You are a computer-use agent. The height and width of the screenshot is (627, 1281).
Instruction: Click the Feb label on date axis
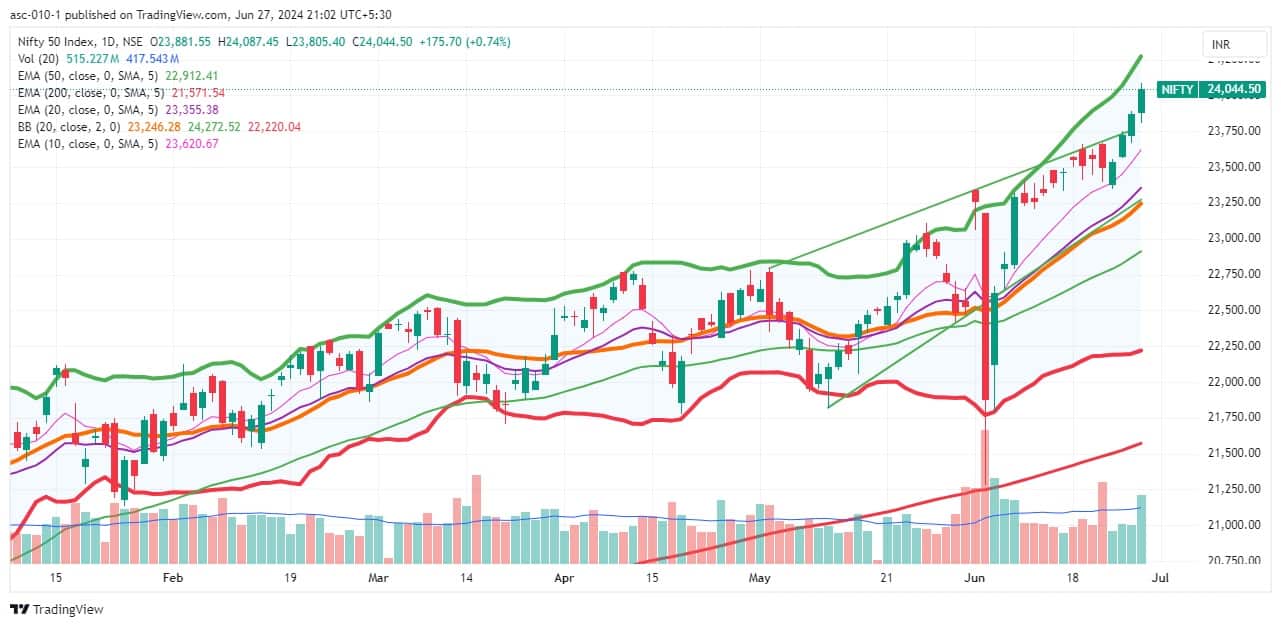pos(173,578)
